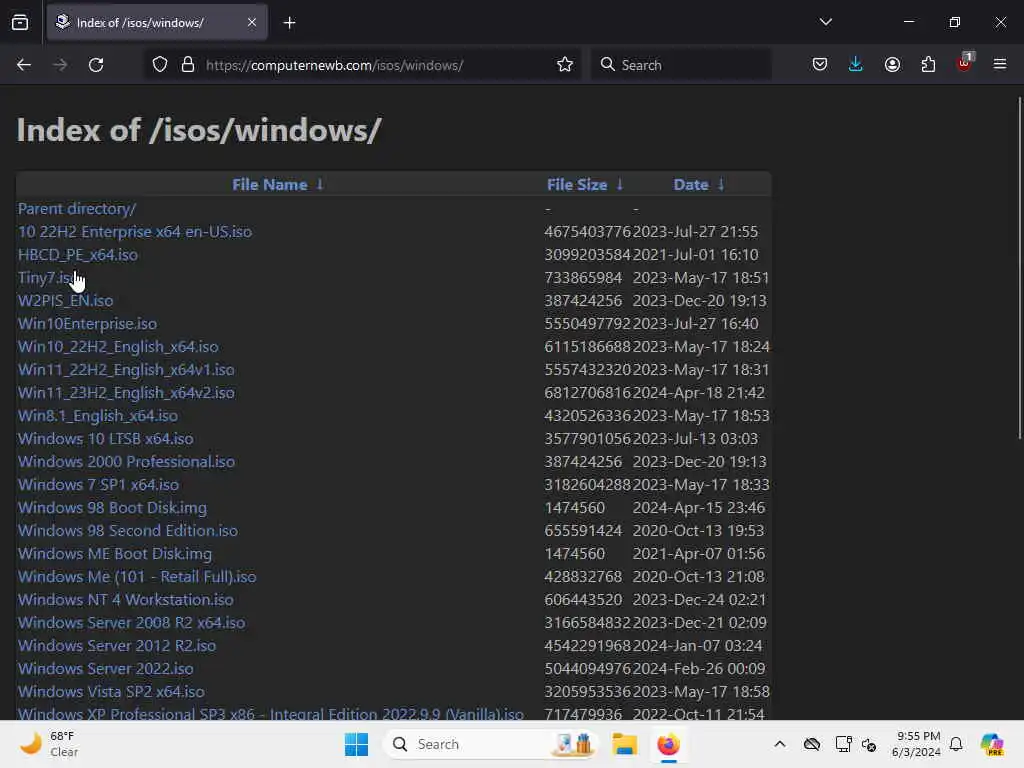The image size is (1024, 768).
Task: Open the Parent directory/ link
Action: 76,209
